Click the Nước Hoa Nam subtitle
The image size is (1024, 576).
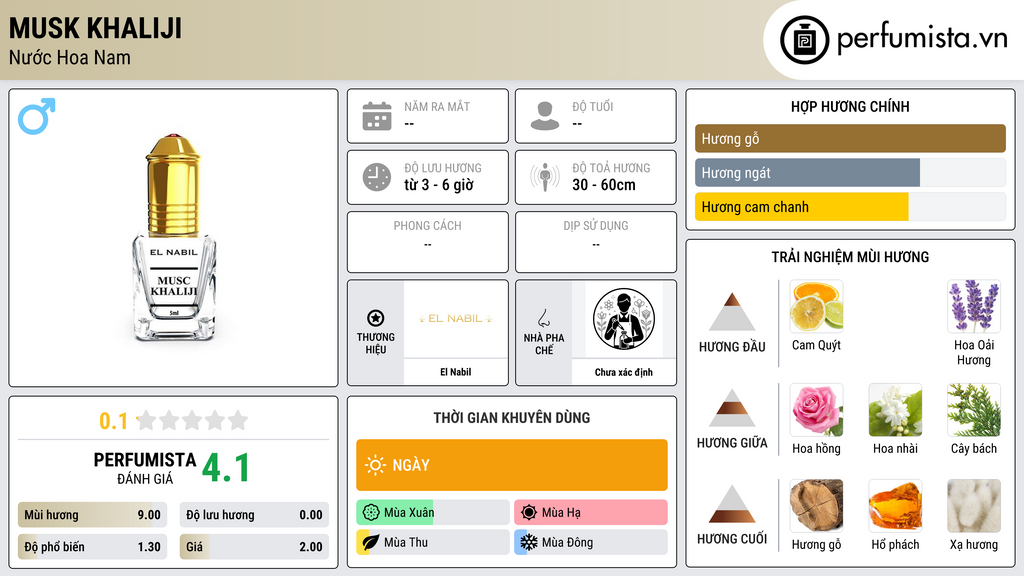click(70, 57)
